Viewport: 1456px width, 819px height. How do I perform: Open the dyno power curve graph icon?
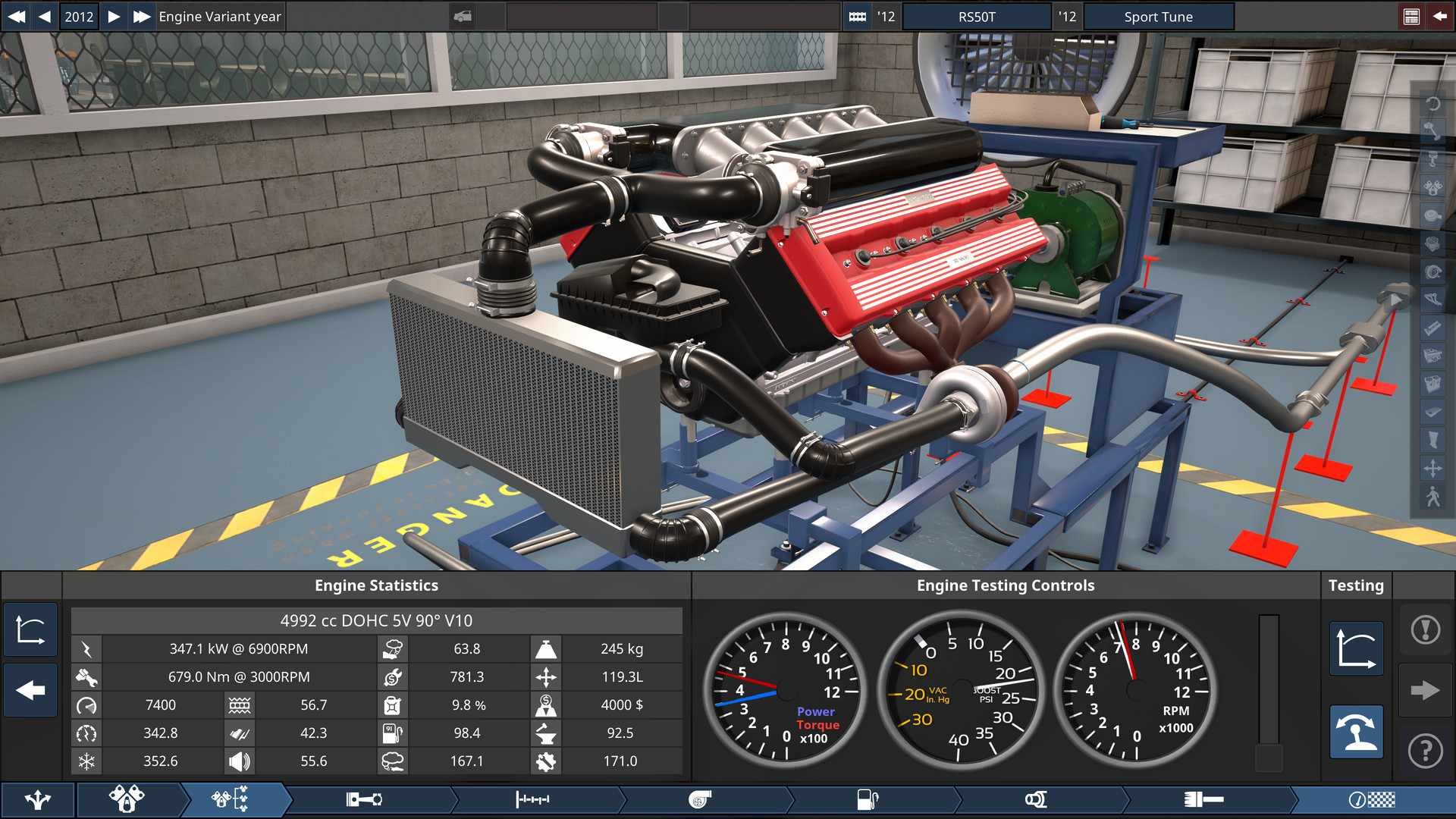pos(30,629)
